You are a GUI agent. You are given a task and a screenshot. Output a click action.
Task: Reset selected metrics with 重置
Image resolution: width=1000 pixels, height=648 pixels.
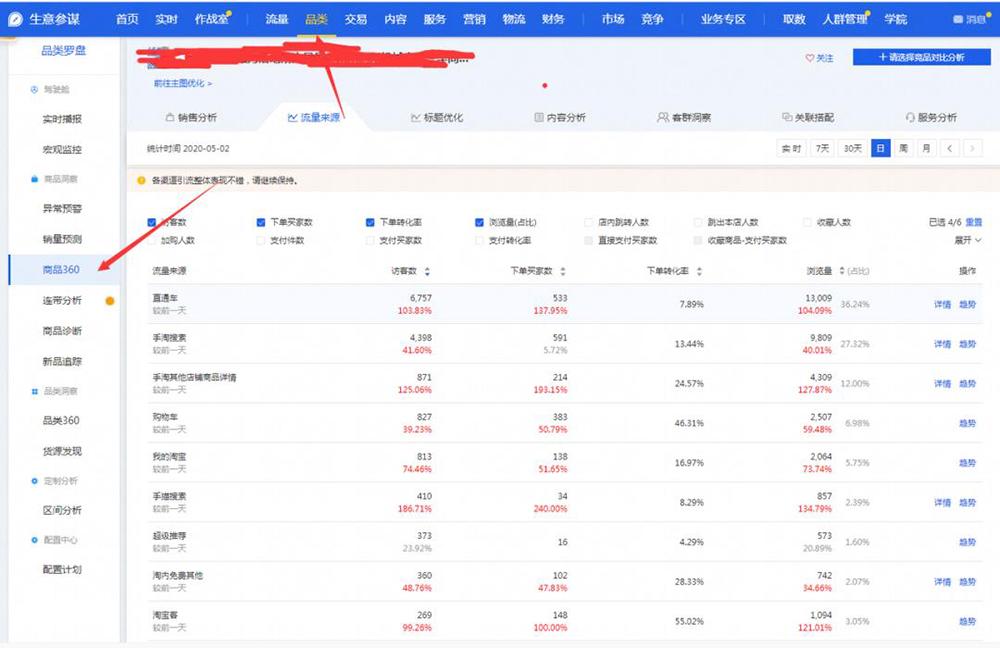point(973,222)
